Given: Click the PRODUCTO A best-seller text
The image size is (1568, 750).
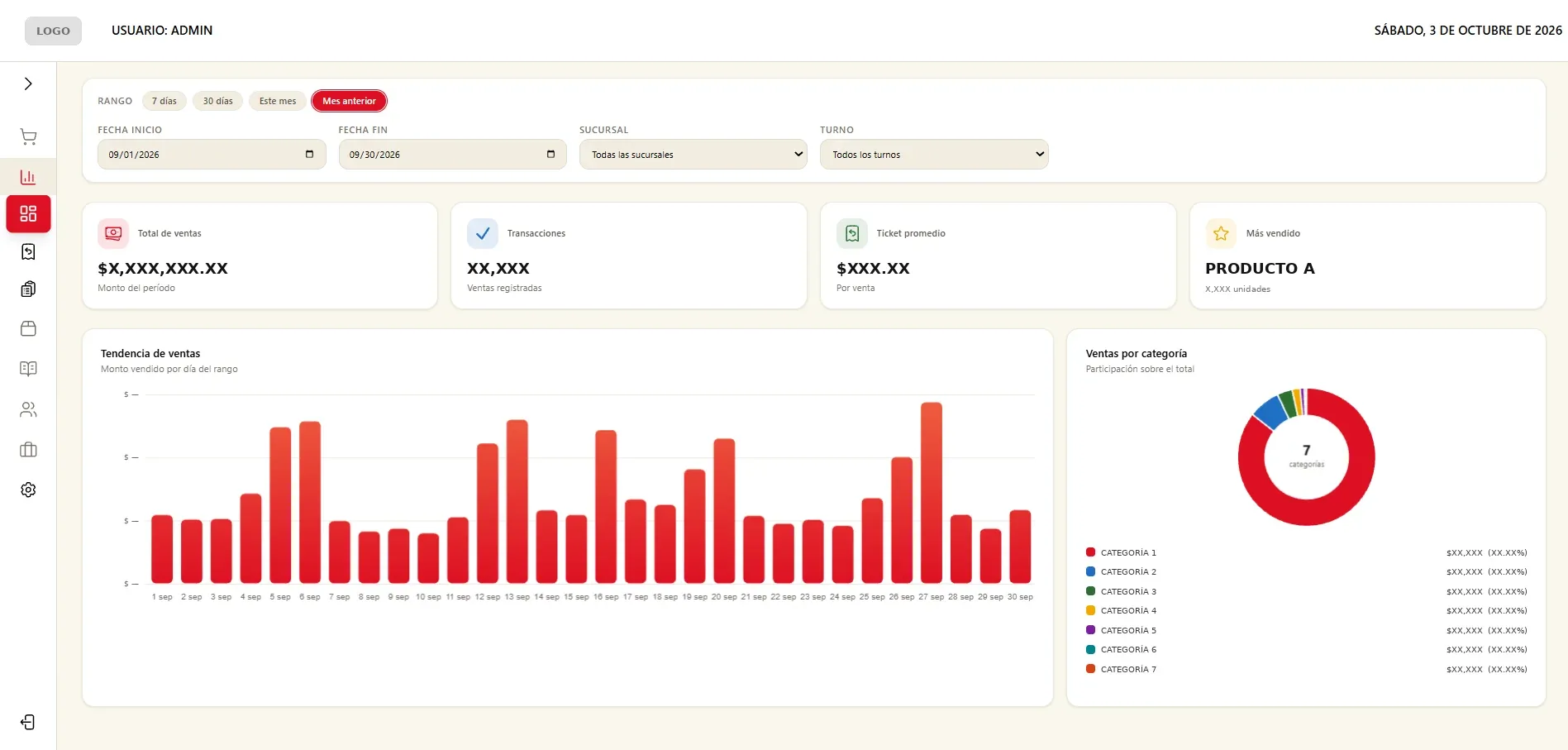Looking at the screenshot, I should tap(1260, 269).
